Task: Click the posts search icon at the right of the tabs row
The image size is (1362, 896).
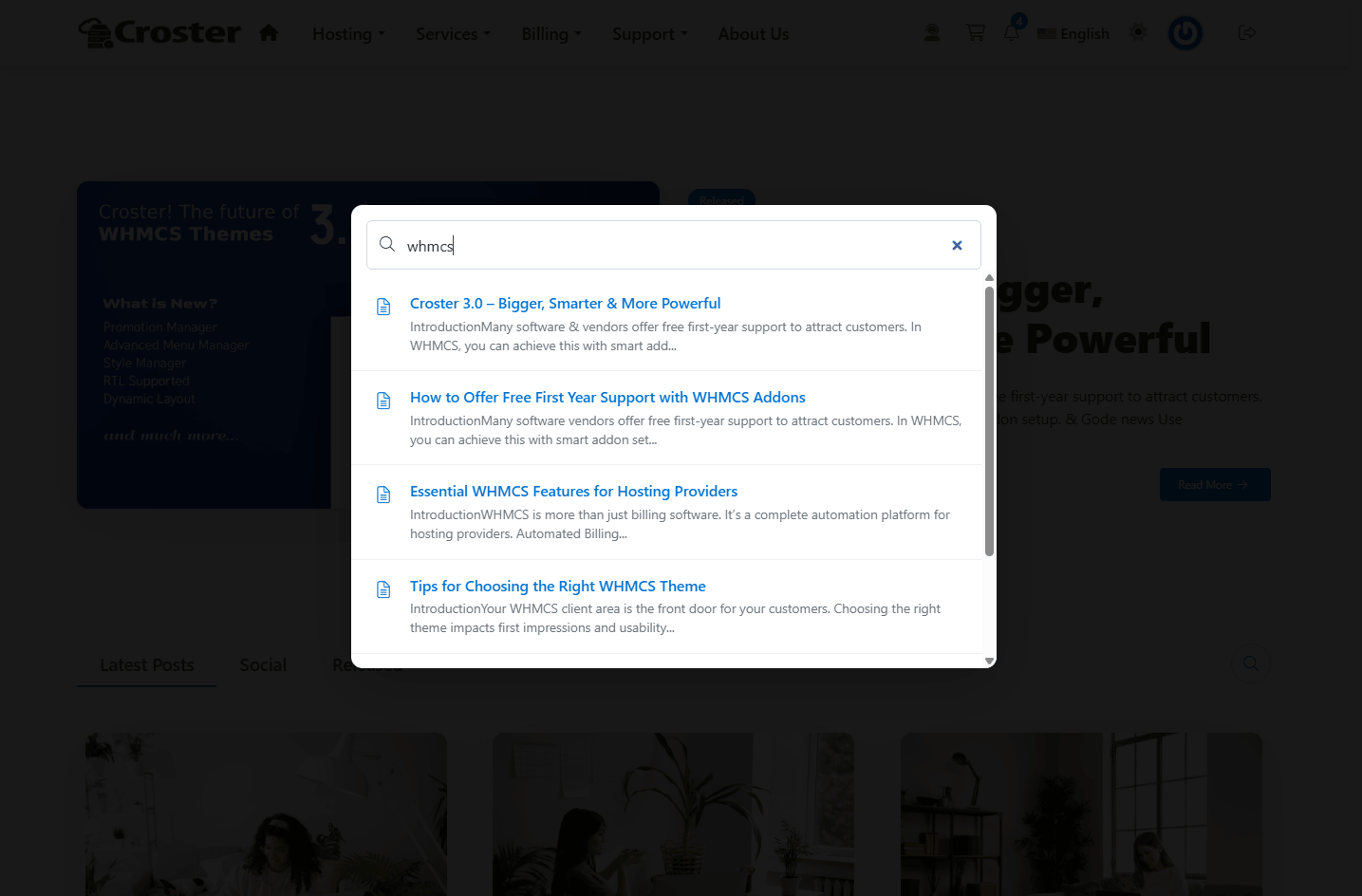Action: tap(1251, 663)
